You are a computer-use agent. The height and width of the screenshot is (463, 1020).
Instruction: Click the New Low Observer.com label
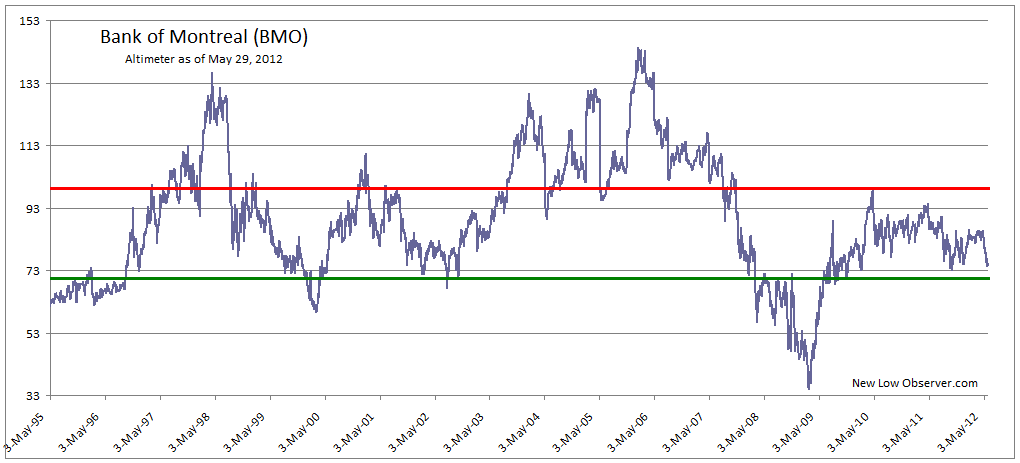point(915,383)
